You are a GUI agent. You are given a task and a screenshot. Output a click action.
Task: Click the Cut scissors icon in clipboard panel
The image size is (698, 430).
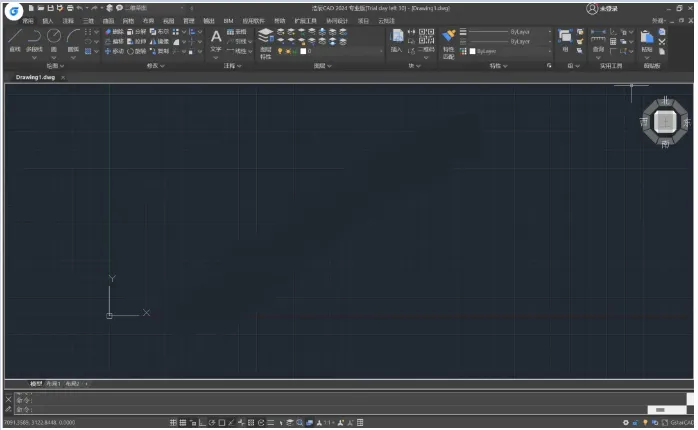662,41
